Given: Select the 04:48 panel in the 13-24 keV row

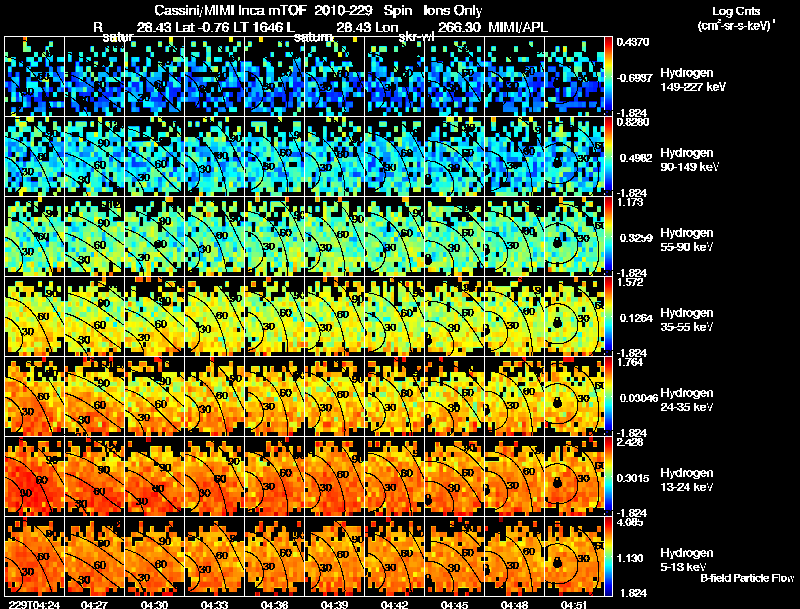Looking at the screenshot, I should coord(514,476).
